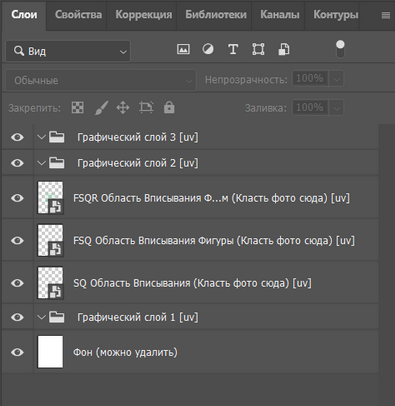395x406 pixels.
Task: Toggle visibility of SQ Область Вписывания layer
Action: [x=17, y=283]
